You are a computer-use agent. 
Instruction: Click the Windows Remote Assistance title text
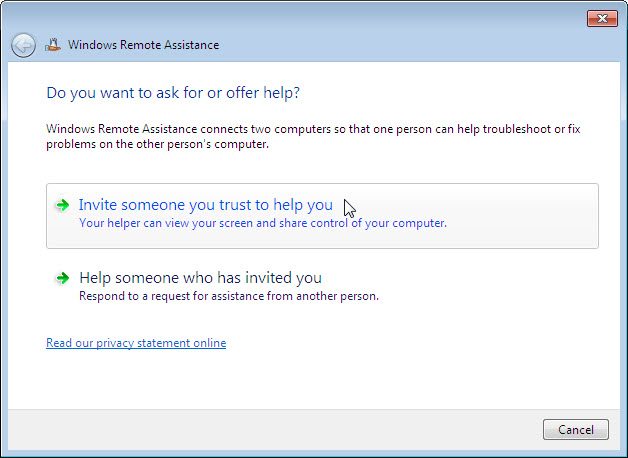click(143, 45)
